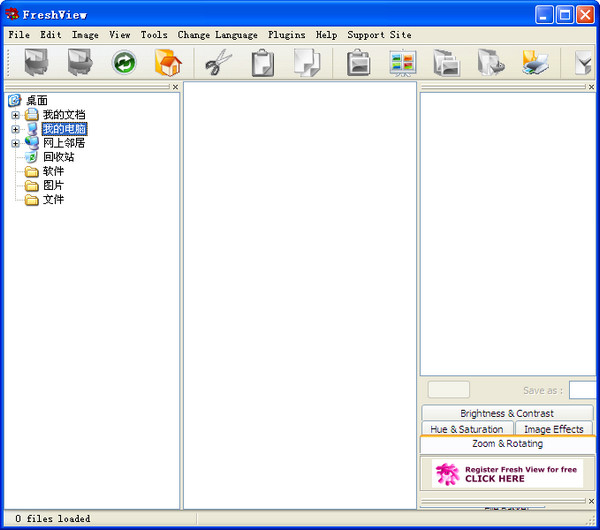The width and height of the screenshot is (600, 530).
Task: Open the Help menu
Action: tap(326, 35)
